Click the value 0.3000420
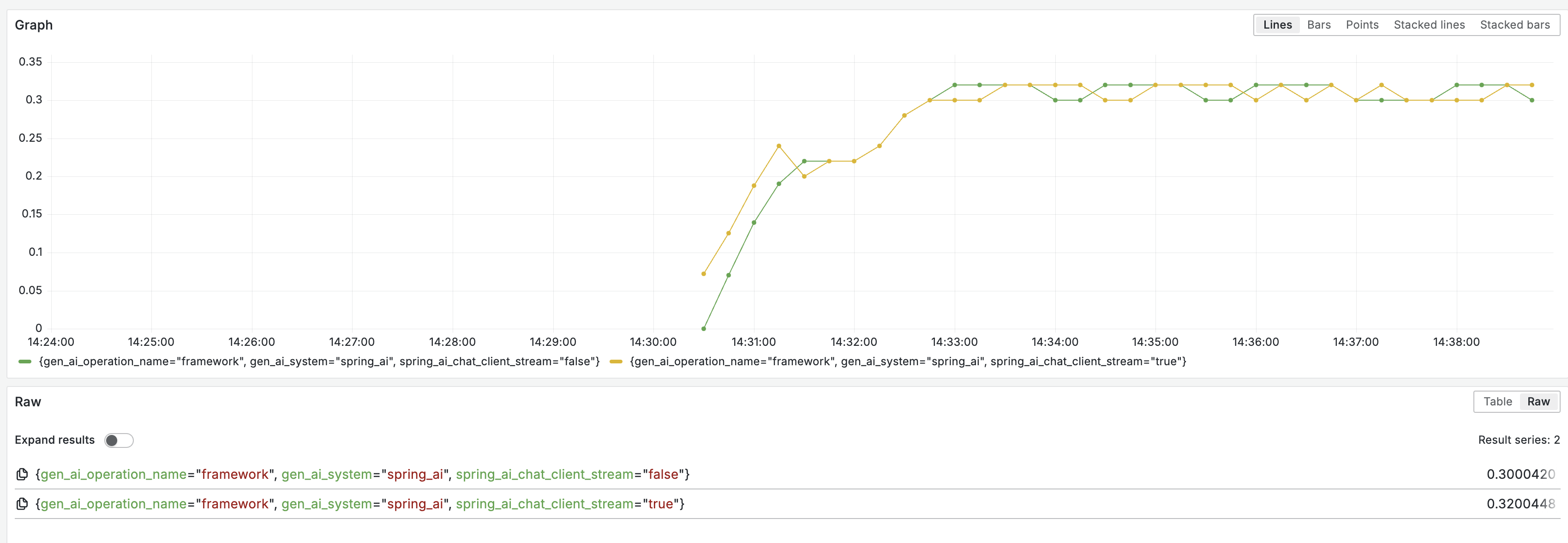Screen dimensions: 1568x543 tap(1520, 474)
